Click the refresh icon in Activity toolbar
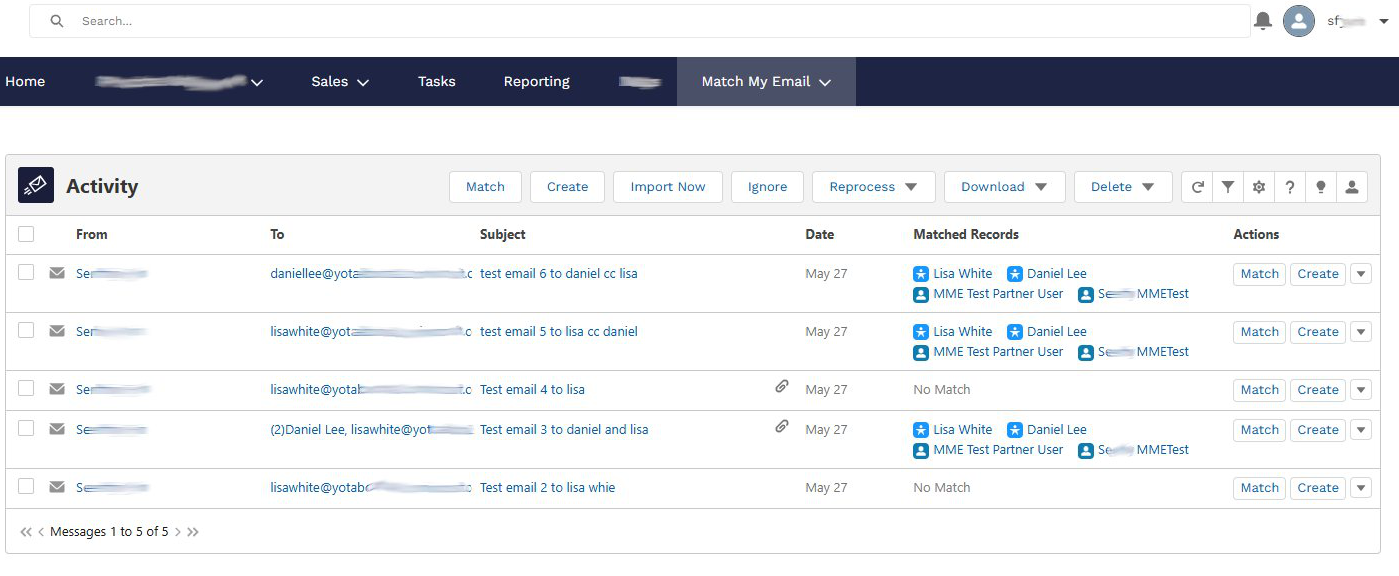This screenshot has height=576, width=1399. pos(1197,187)
